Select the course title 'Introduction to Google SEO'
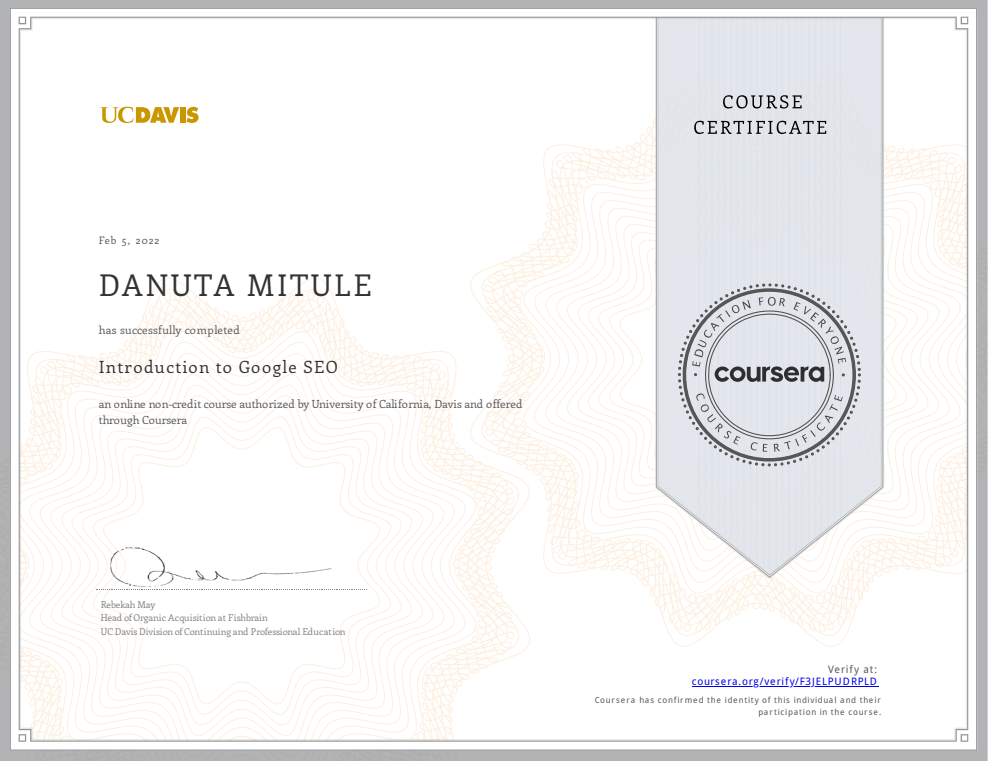 pyautogui.click(x=217, y=367)
